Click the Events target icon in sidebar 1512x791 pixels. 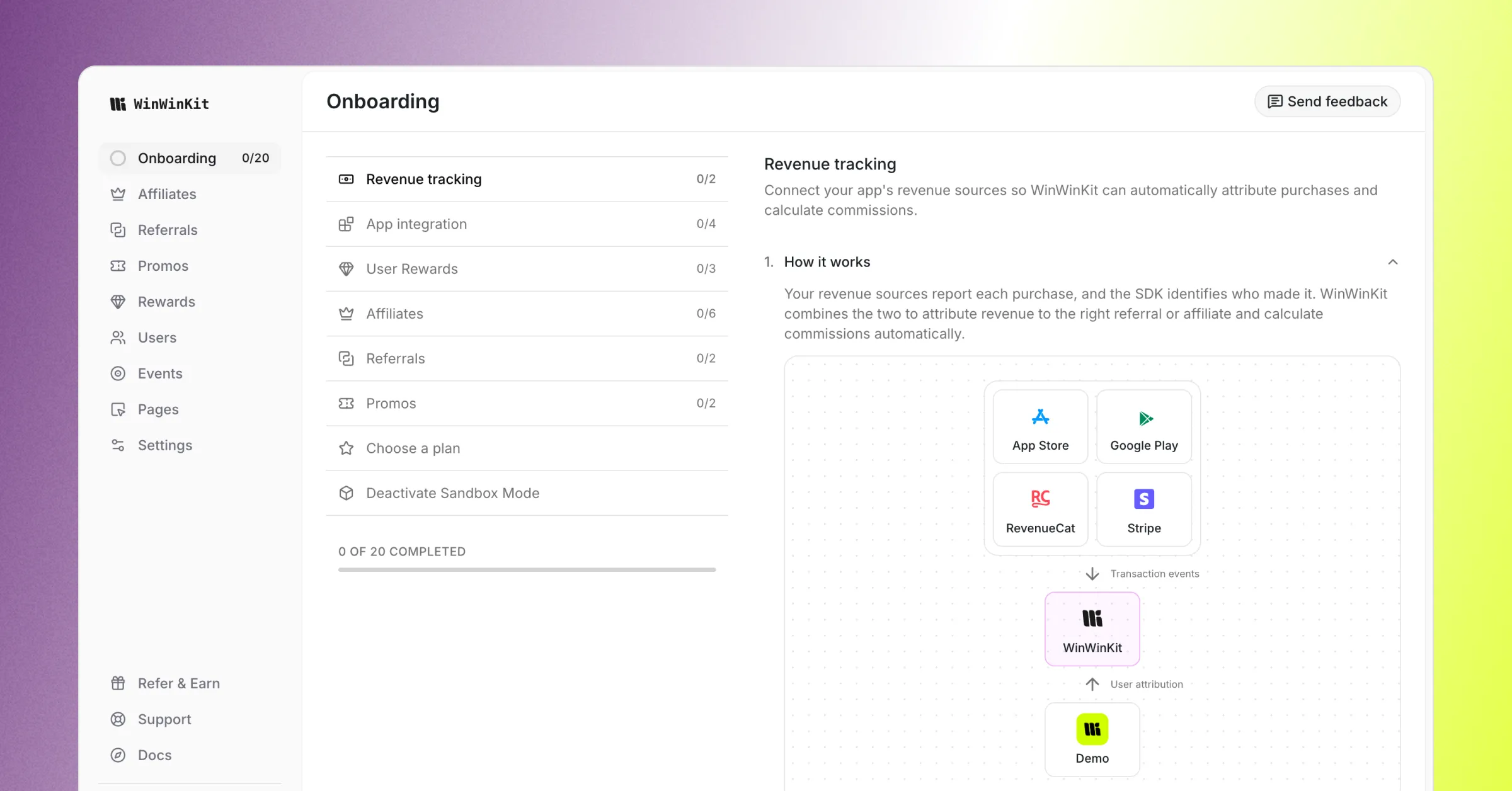point(118,373)
